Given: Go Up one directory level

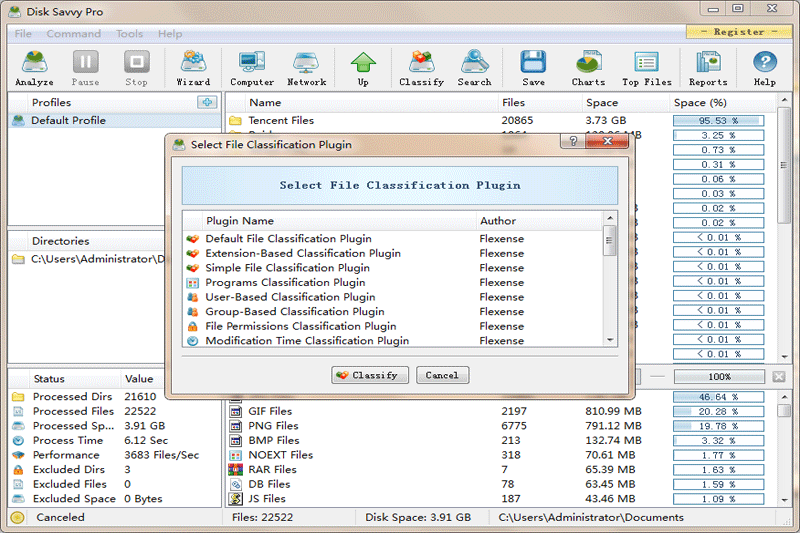Looking at the screenshot, I should tap(363, 68).
